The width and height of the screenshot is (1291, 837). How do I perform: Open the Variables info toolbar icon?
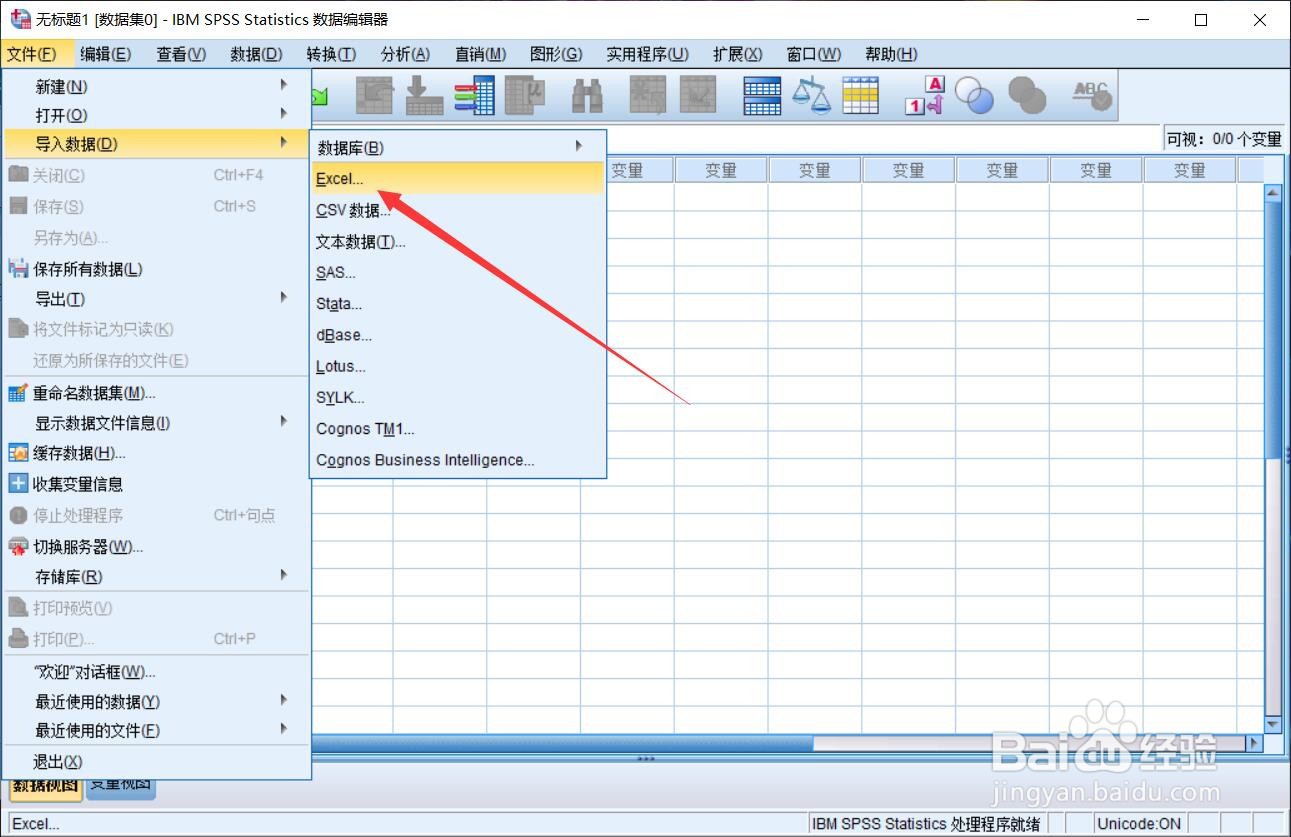tap(474, 96)
